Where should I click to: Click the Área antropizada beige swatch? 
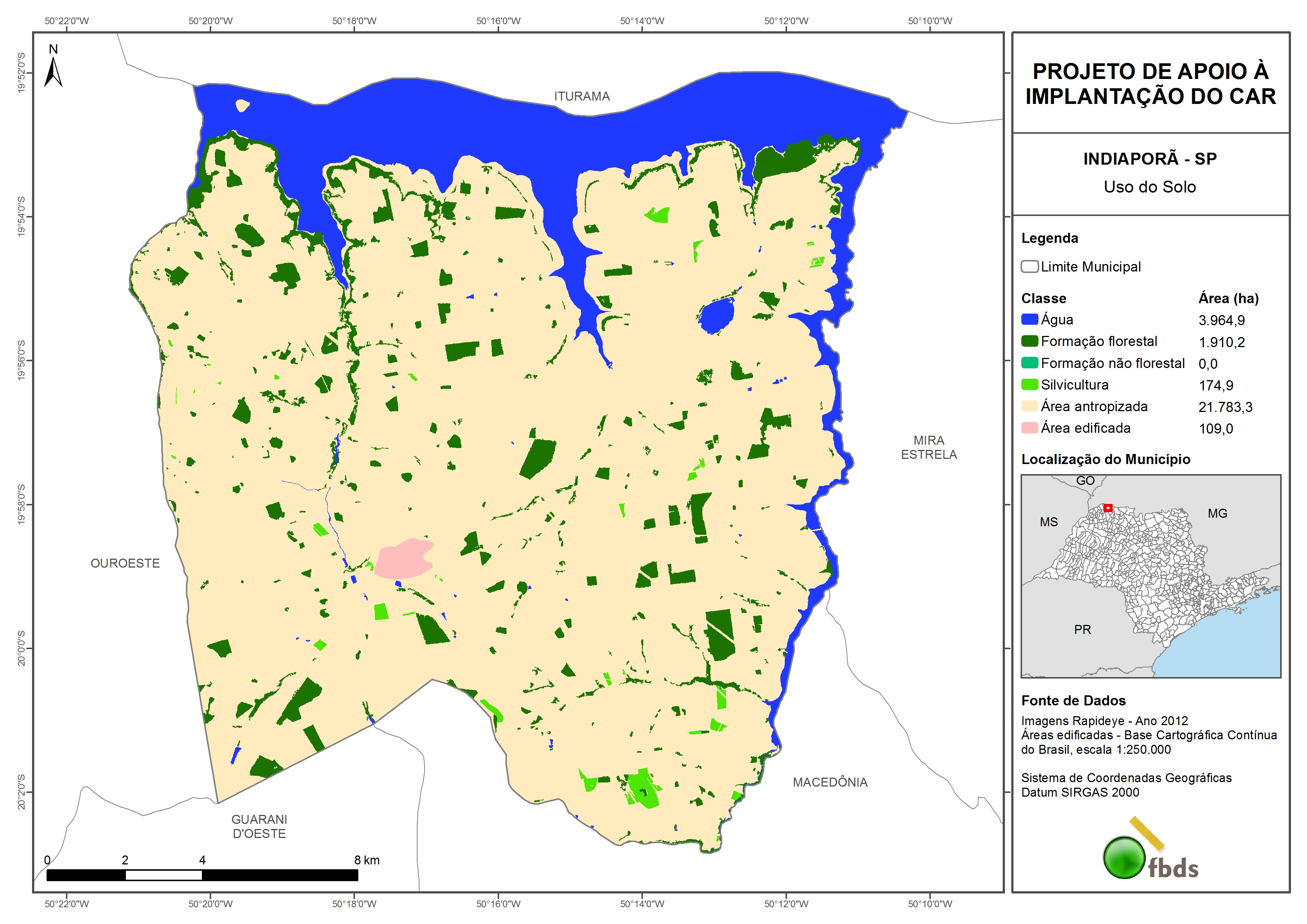click(1029, 406)
